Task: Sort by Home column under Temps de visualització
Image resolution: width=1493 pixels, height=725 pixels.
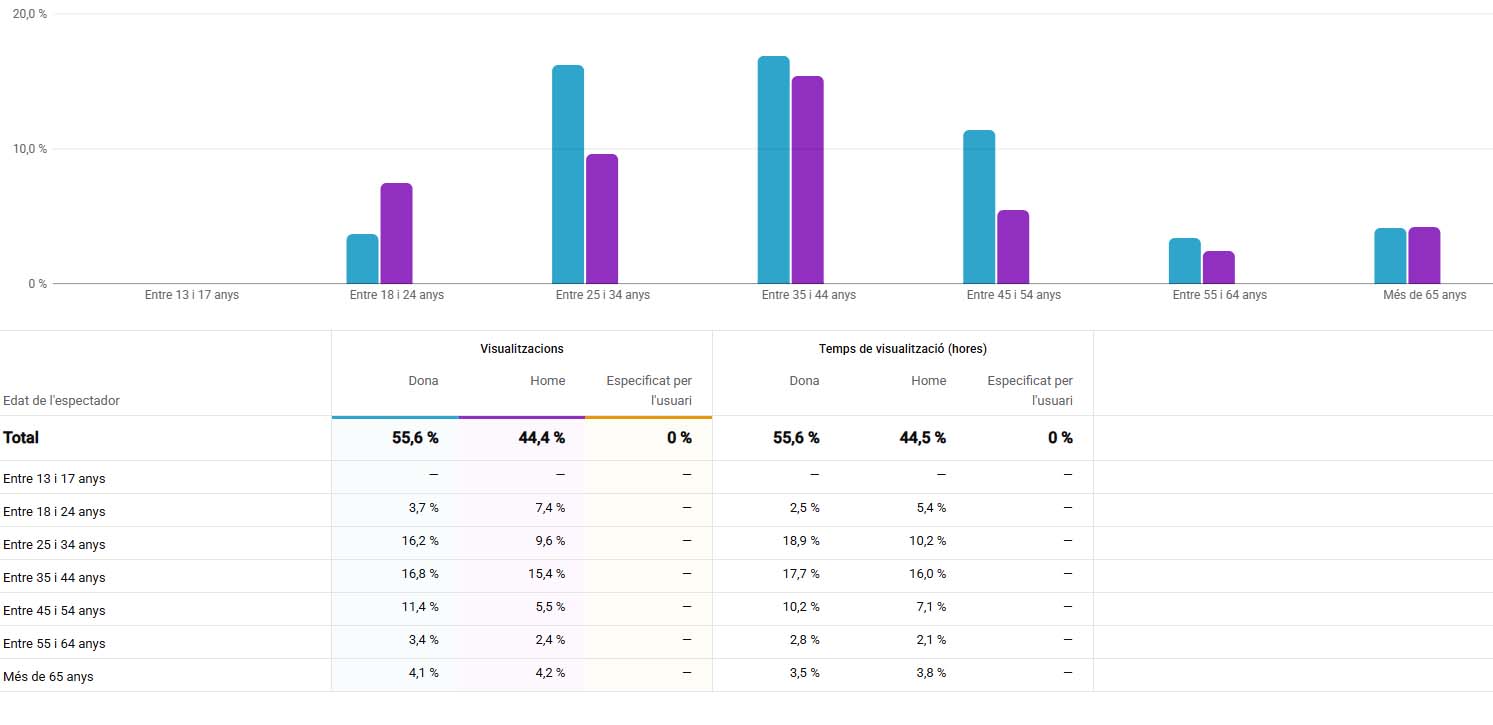Action: (928, 380)
